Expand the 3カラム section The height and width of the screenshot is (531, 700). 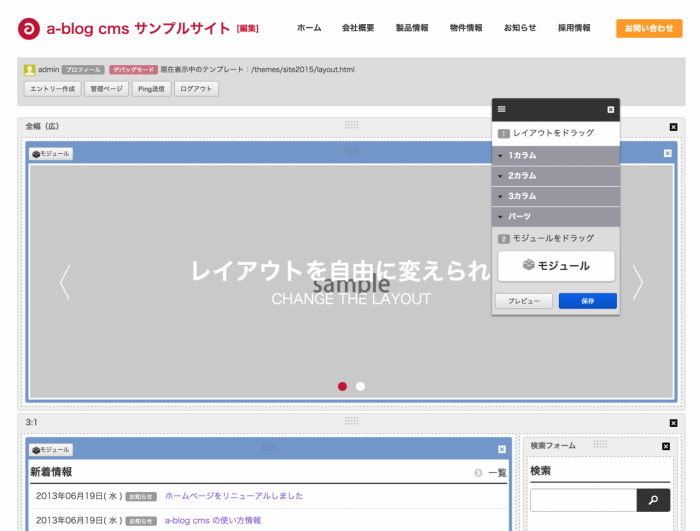556,196
